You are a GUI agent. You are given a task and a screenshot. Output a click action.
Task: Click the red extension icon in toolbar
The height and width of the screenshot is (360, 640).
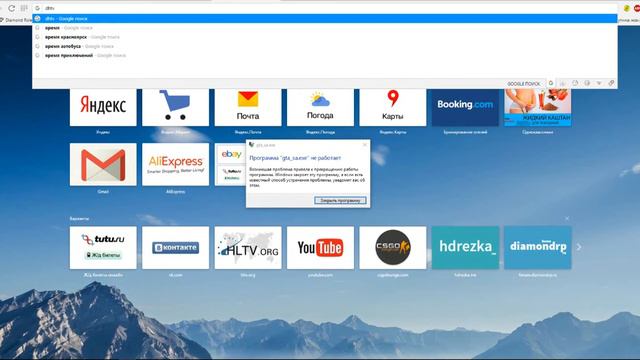[637, 8]
